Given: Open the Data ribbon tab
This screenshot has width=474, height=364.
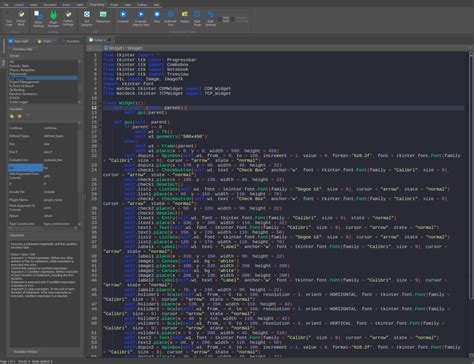Looking at the screenshot, I should (128, 5).
